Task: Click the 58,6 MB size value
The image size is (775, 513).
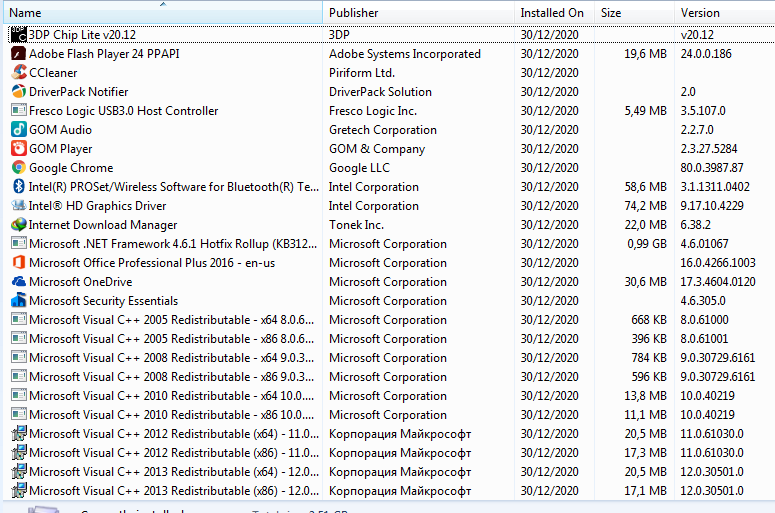Action: click(645, 187)
